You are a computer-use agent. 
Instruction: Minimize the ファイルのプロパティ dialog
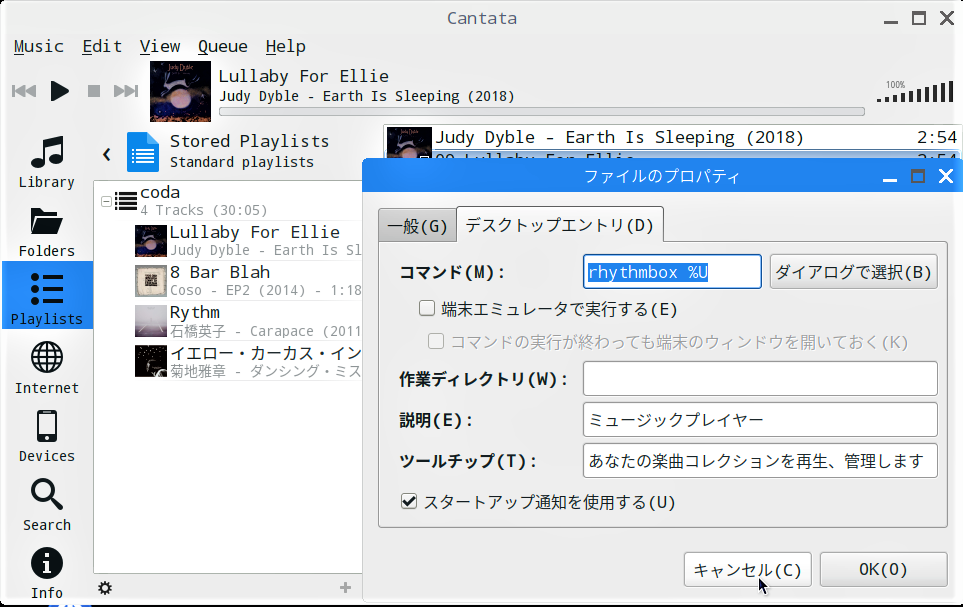(890, 178)
